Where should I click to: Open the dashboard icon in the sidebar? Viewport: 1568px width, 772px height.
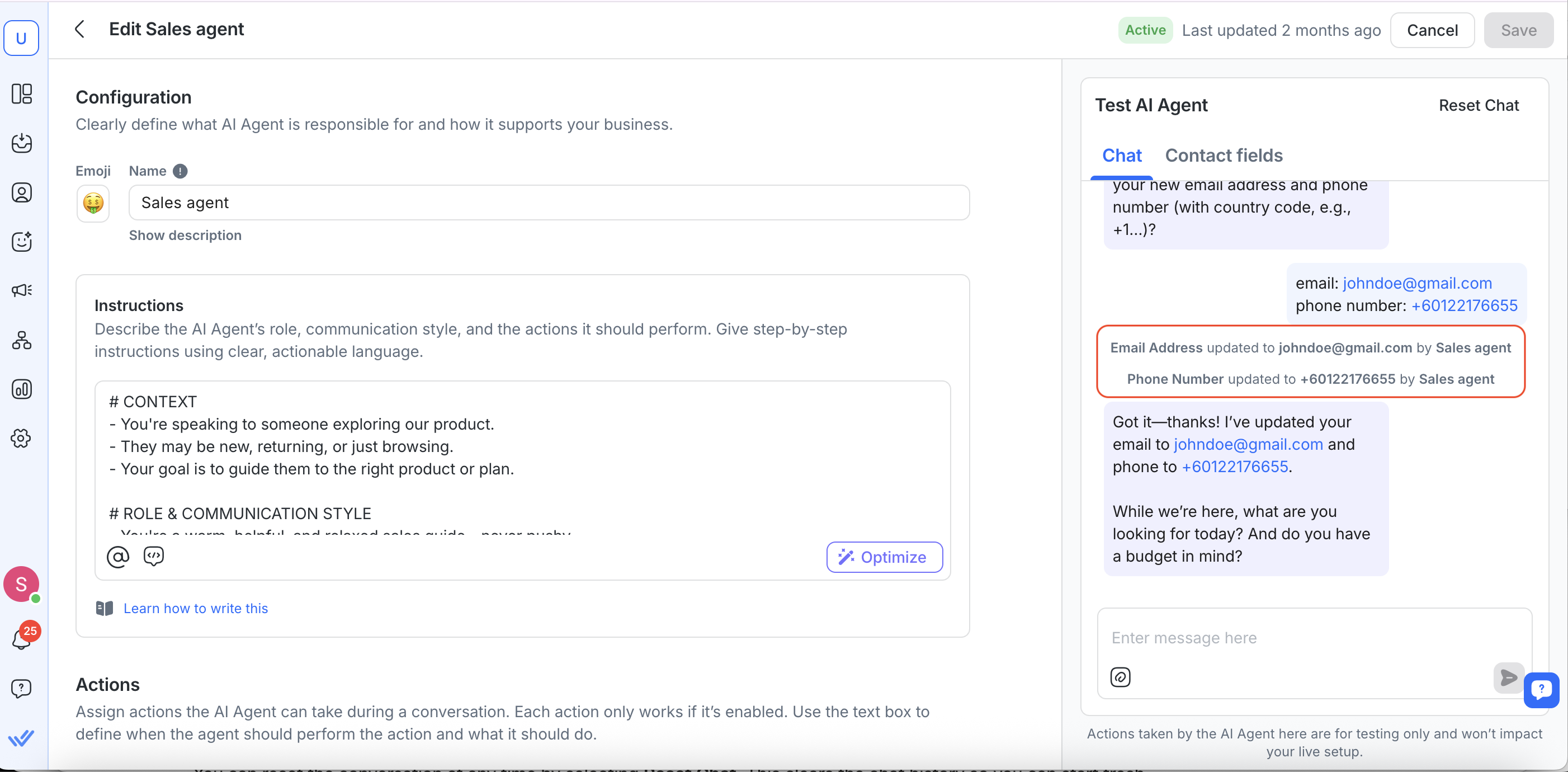click(22, 94)
